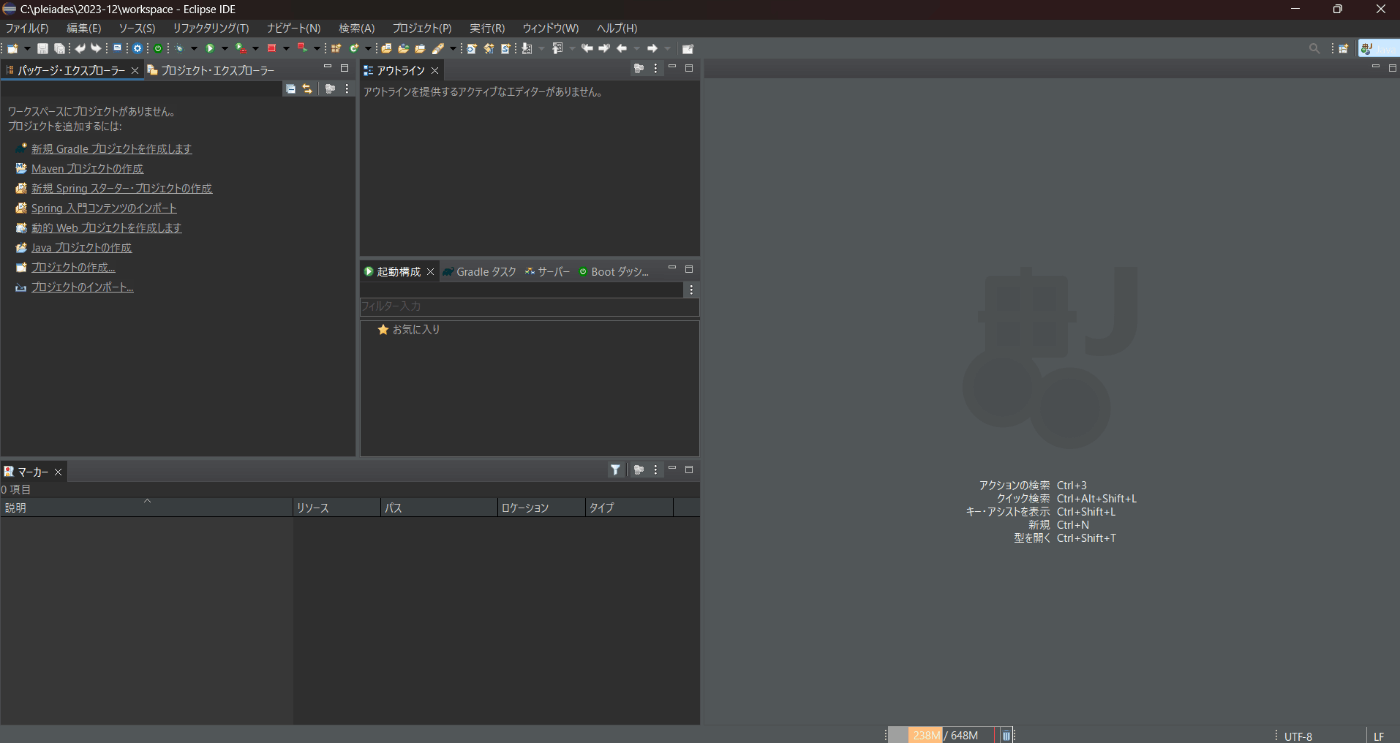The image size is (1400, 743).
Task: Collapse all in Package Explorer
Action: click(291, 89)
